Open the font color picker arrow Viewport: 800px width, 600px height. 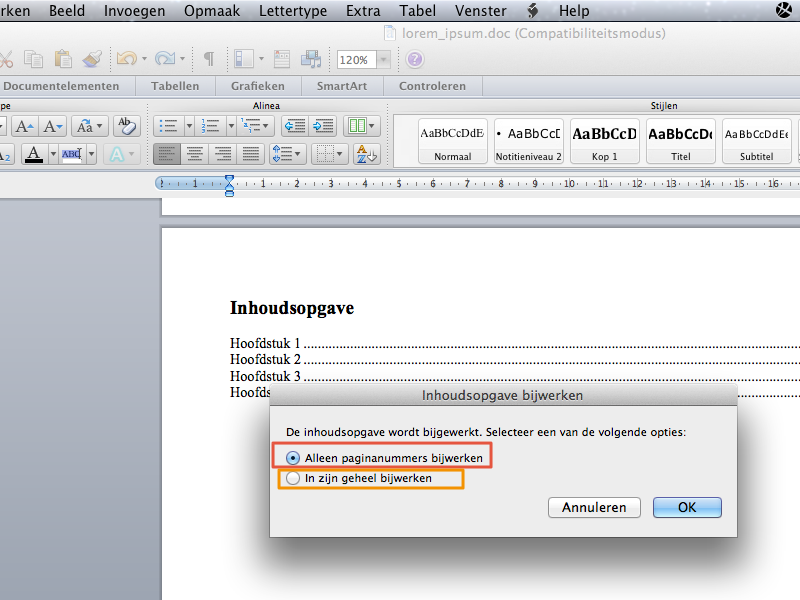53,154
